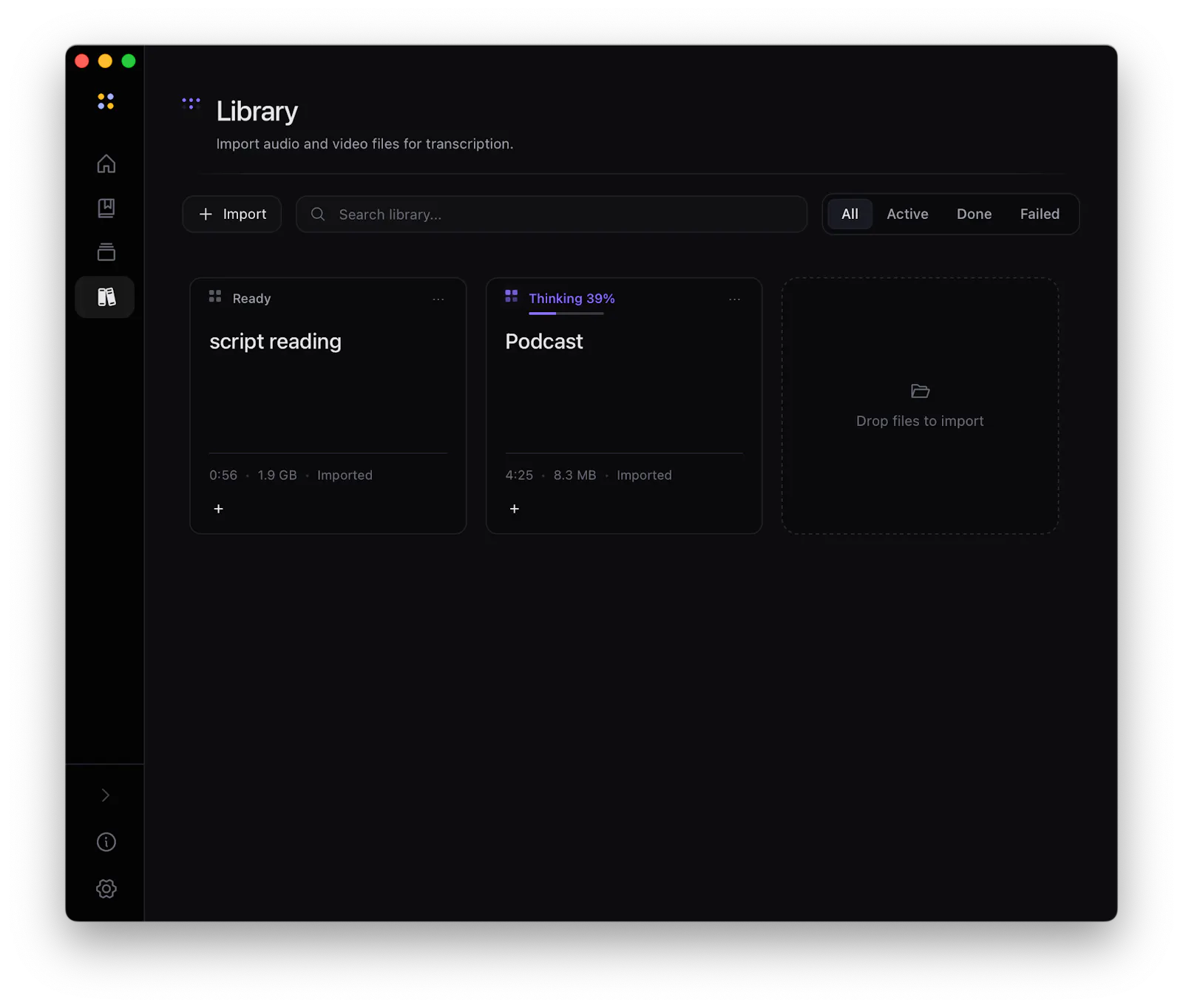This screenshot has width=1183, height=1008.
Task: Click the 4:25 duration text
Action: coord(519,476)
